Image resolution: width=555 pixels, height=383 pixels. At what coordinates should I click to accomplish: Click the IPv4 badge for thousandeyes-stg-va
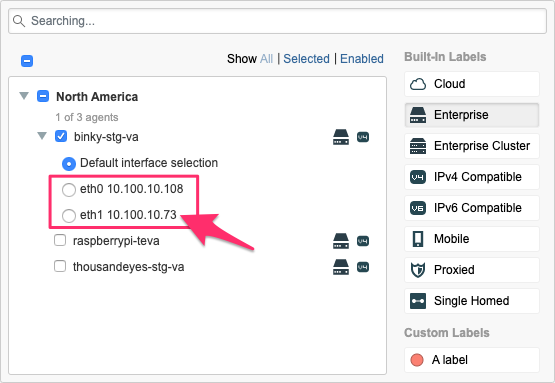[x=363, y=267]
